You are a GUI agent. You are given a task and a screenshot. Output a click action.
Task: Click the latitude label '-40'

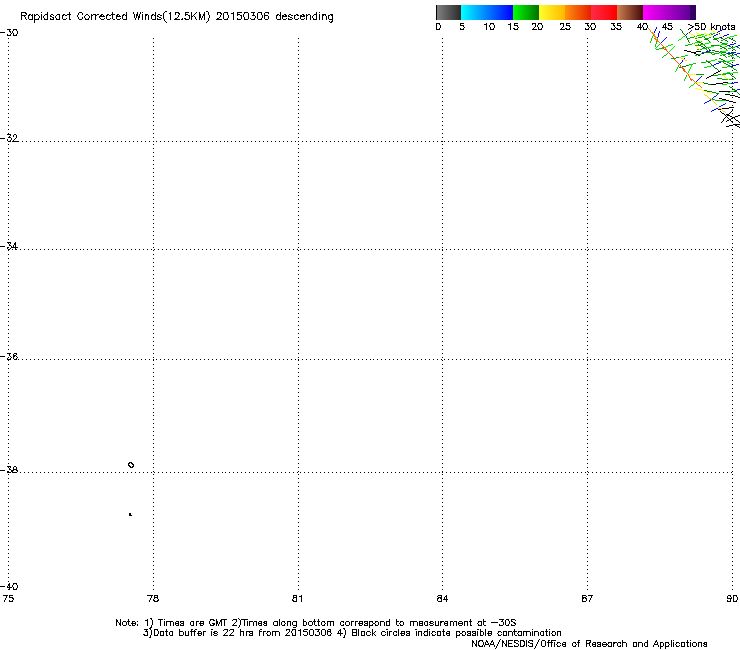pyautogui.click(x=9, y=587)
